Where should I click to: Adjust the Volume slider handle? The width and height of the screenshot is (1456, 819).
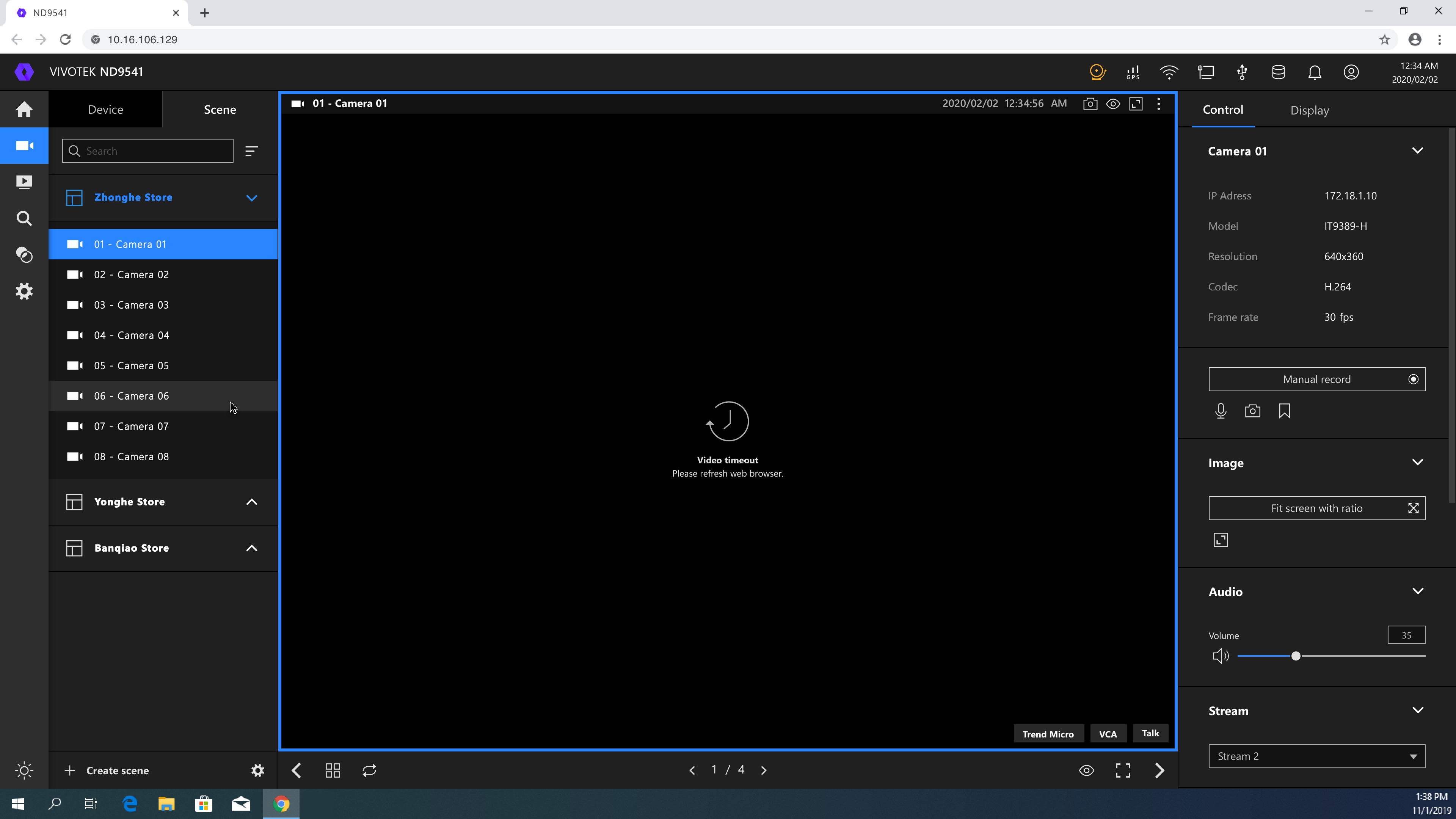[x=1296, y=656]
